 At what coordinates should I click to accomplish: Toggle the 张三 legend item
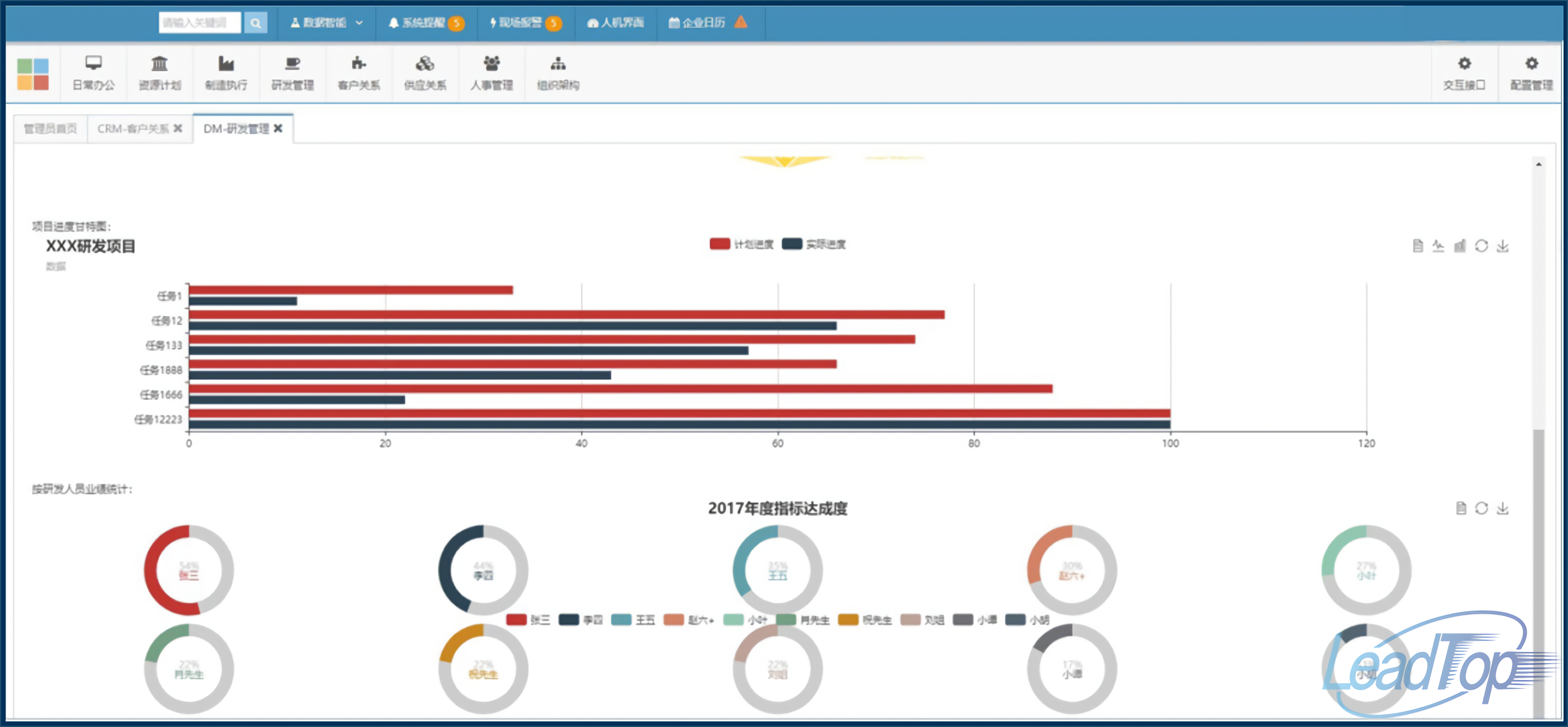[x=528, y=620]
